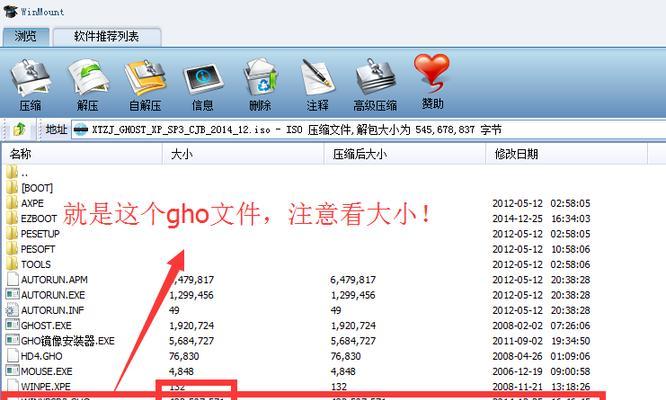666x400 pixels.
Task: Click compressed size 76,830
Action: pos(345,356)
